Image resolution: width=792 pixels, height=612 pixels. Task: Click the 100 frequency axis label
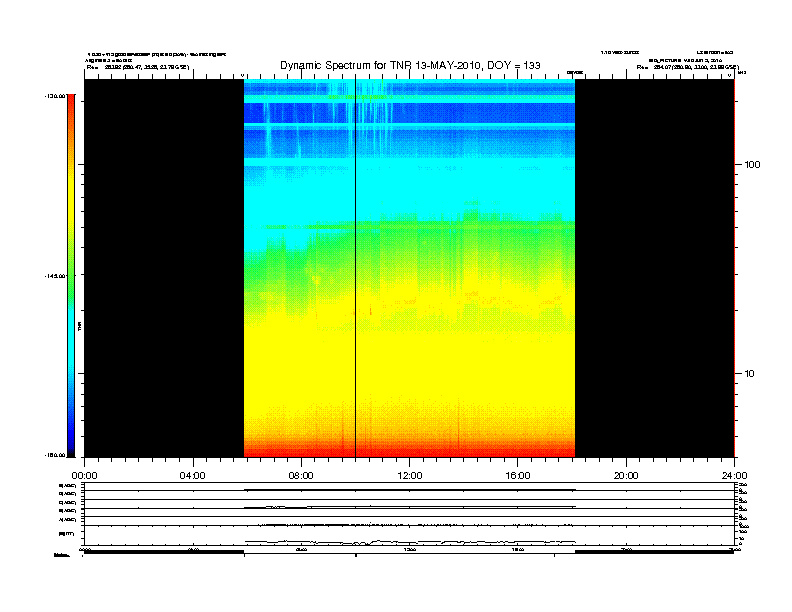tap(752, 165)
